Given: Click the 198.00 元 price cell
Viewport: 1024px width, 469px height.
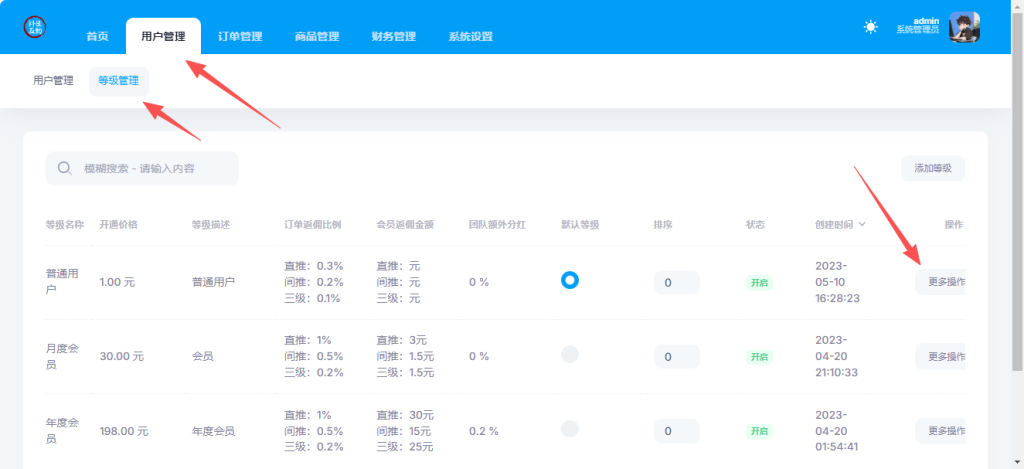Looking at the screenshot, I should [124, 431].
